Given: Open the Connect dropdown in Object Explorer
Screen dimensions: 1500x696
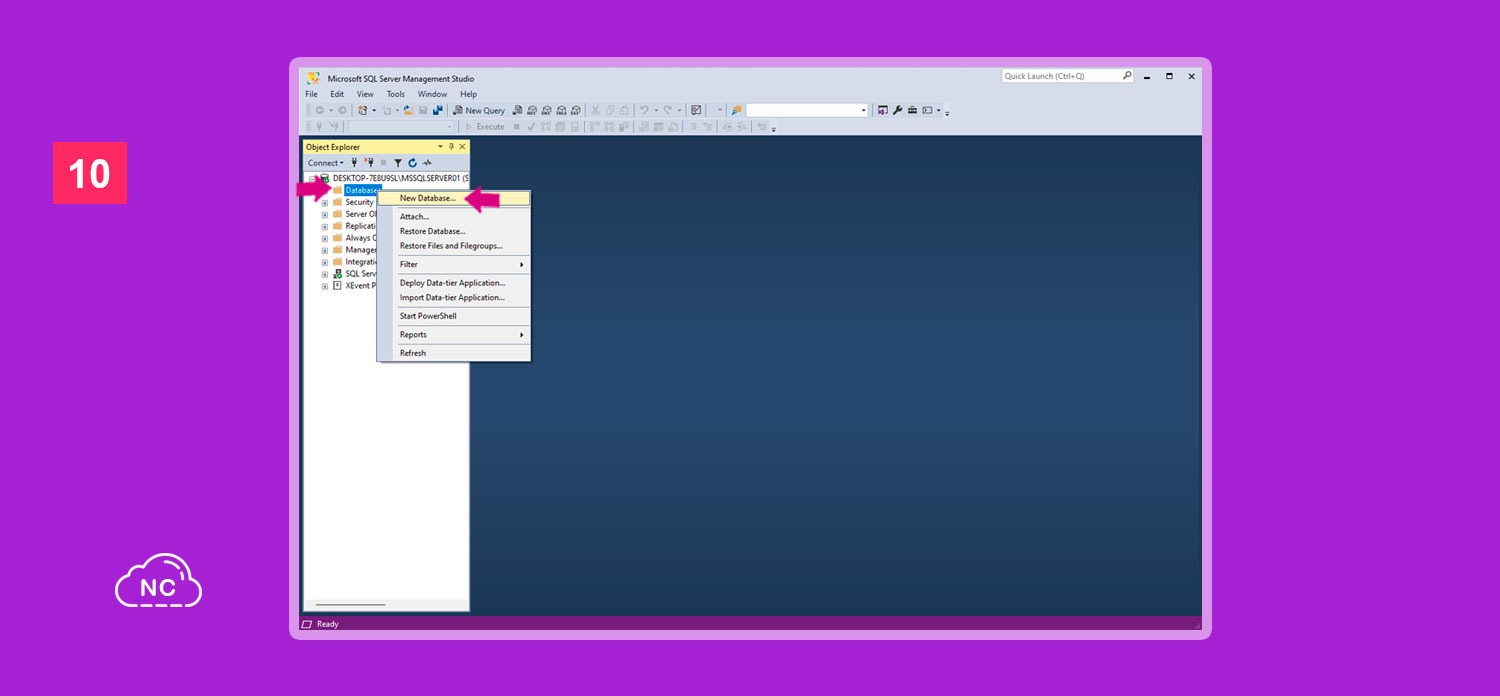Looking at the screenshot, I should pos(325,163).
